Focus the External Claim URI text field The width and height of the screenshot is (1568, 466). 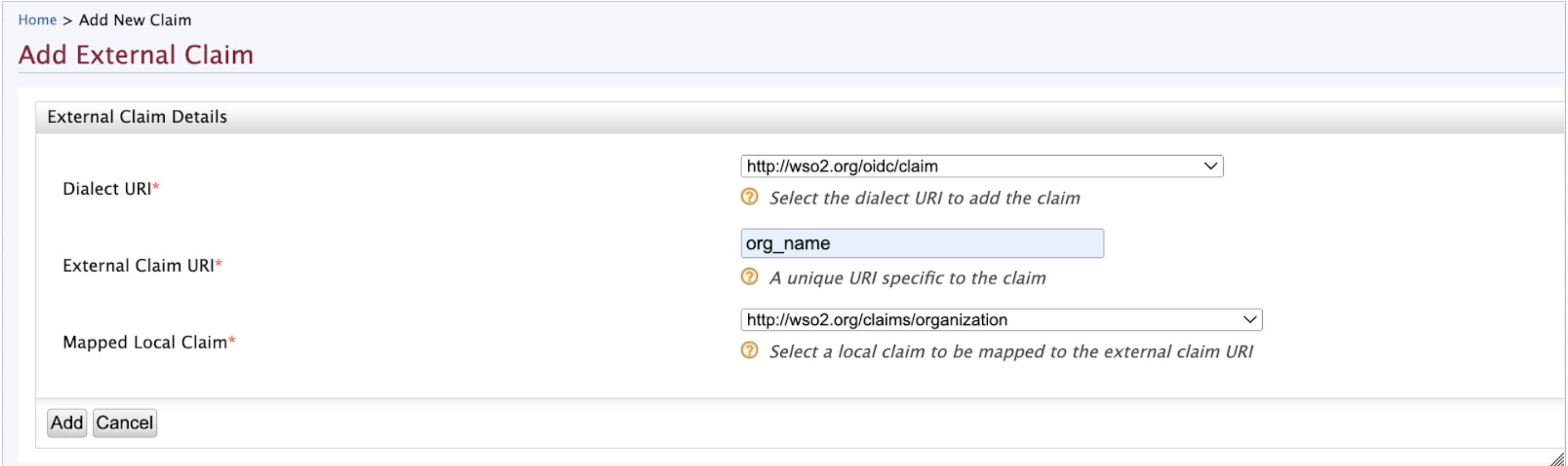tap(922, 243)
